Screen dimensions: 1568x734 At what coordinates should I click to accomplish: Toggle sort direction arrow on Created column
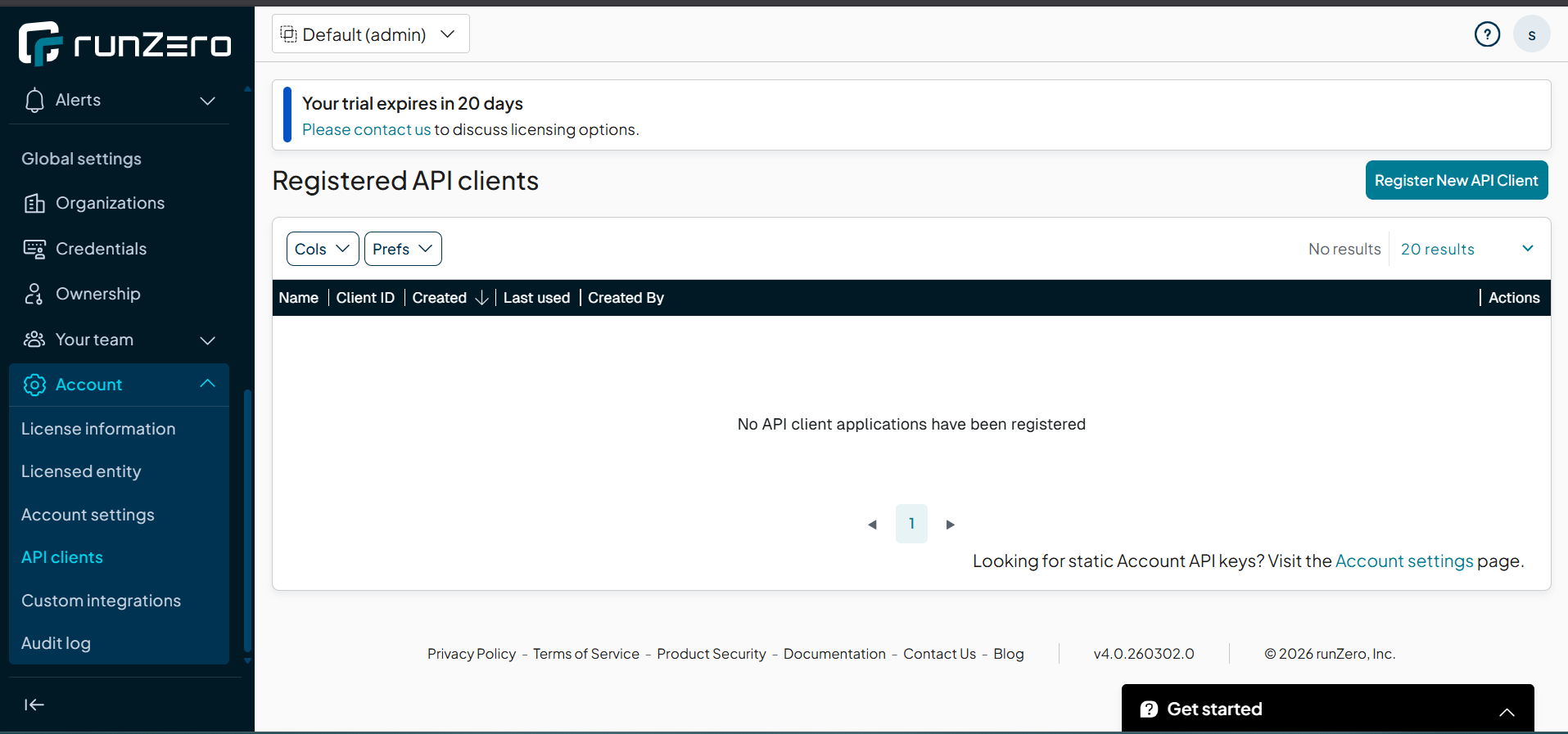tap(481, 298)
